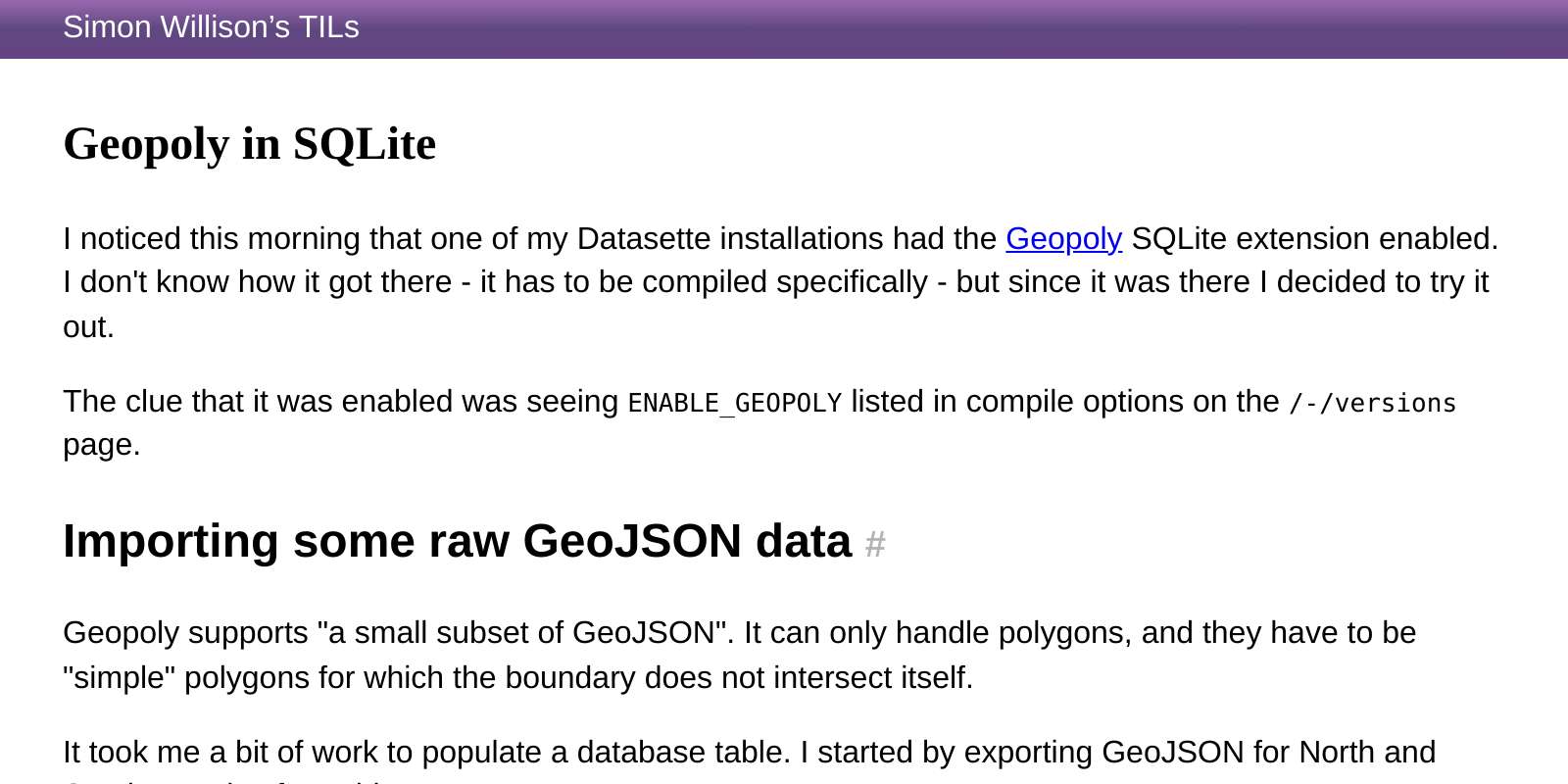Click the word Datasette in the intro paragraph

644,238
